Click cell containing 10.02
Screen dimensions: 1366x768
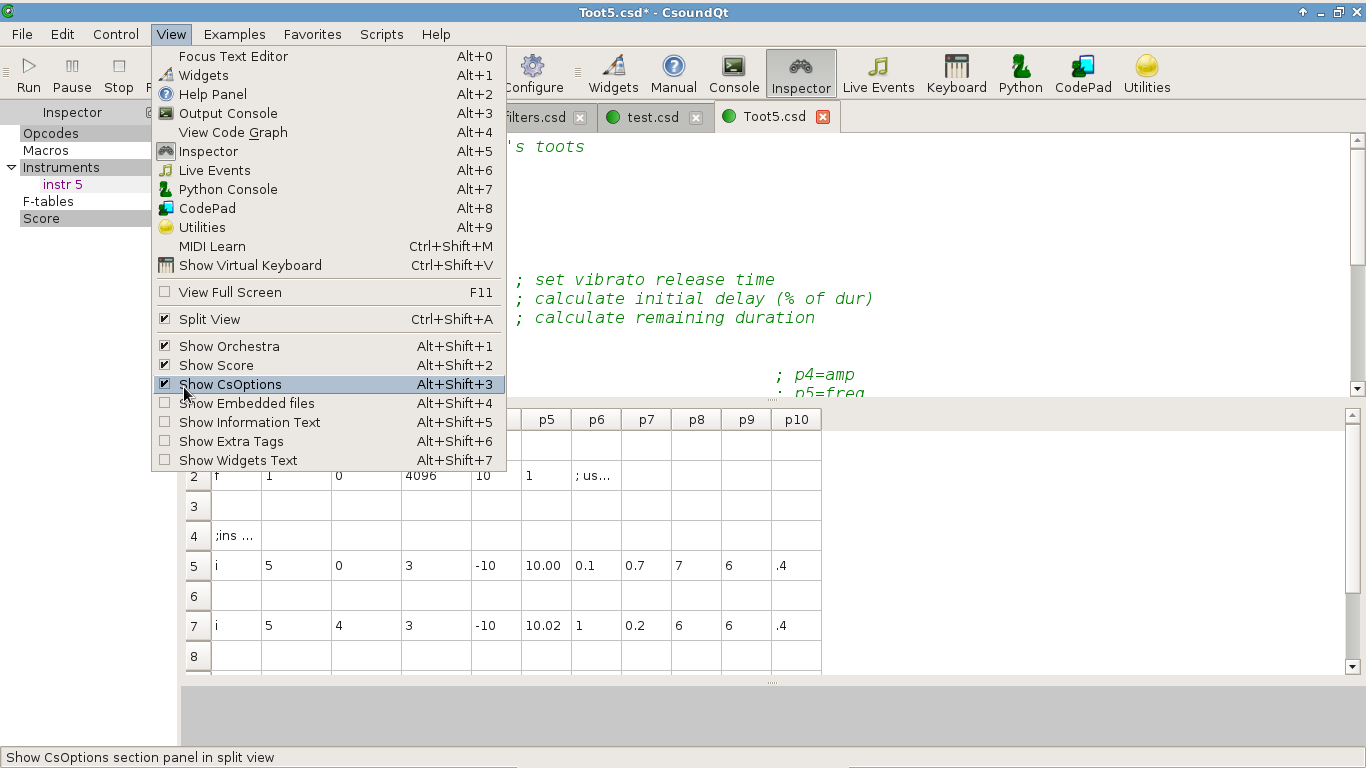pos(547,626)
